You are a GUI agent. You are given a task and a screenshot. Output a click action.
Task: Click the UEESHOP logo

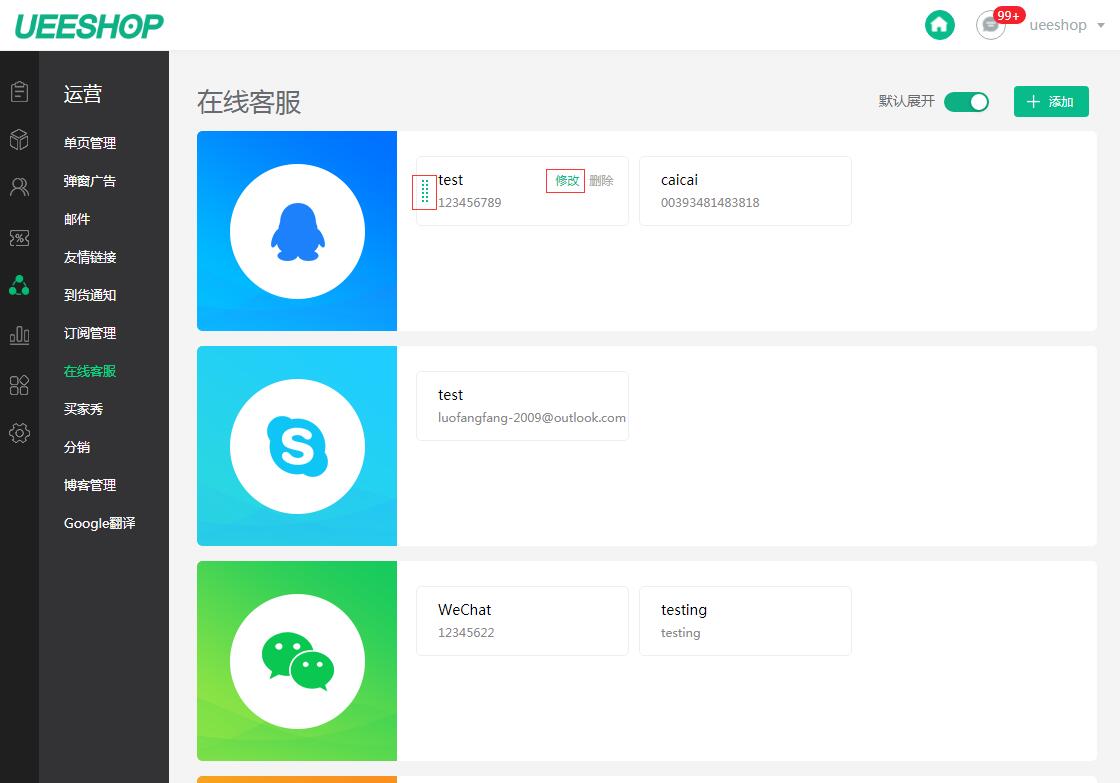pyautogui.click(x=89, y=26)
